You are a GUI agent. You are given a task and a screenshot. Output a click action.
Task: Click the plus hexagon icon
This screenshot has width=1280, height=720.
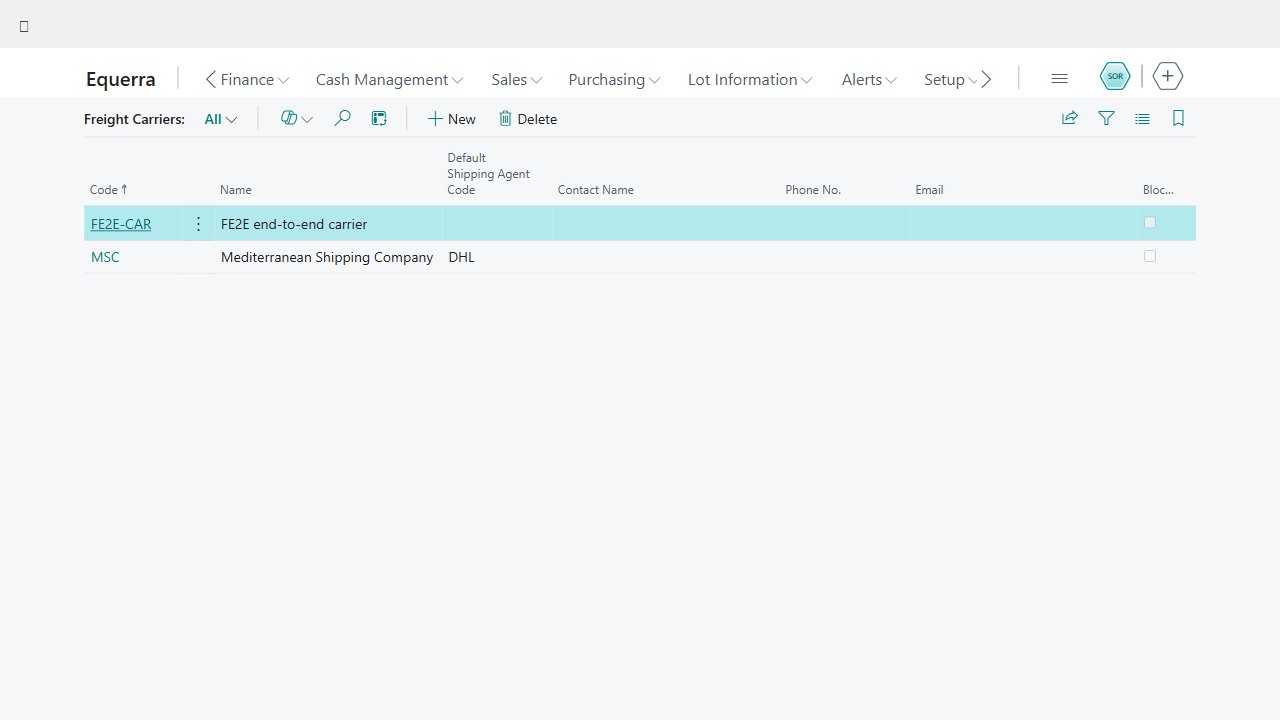(x=1167, y=76)
